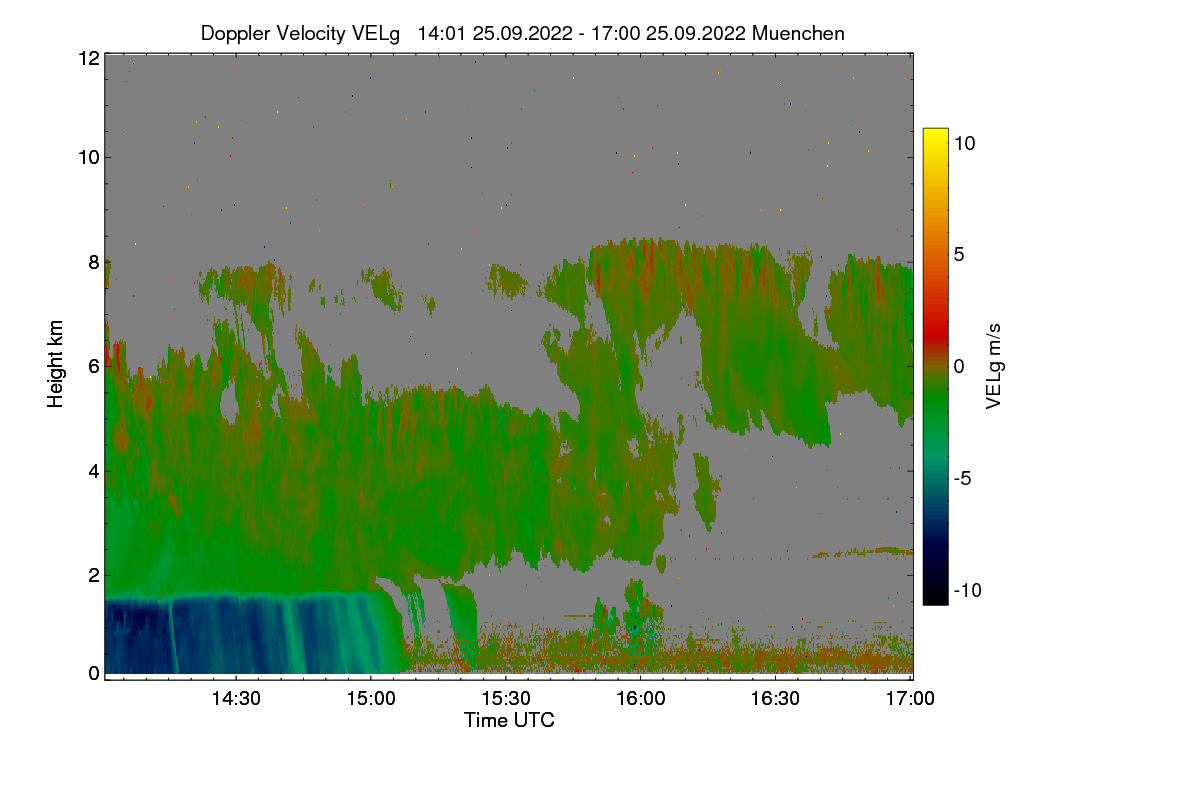Click the 'VELg m/s' colorbar label
The image size is (1200, 800).
pos(994,365)
